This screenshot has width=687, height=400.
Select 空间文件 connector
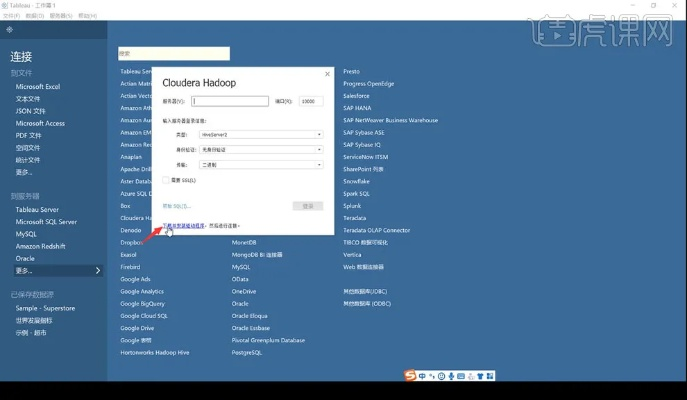point(28,148)
